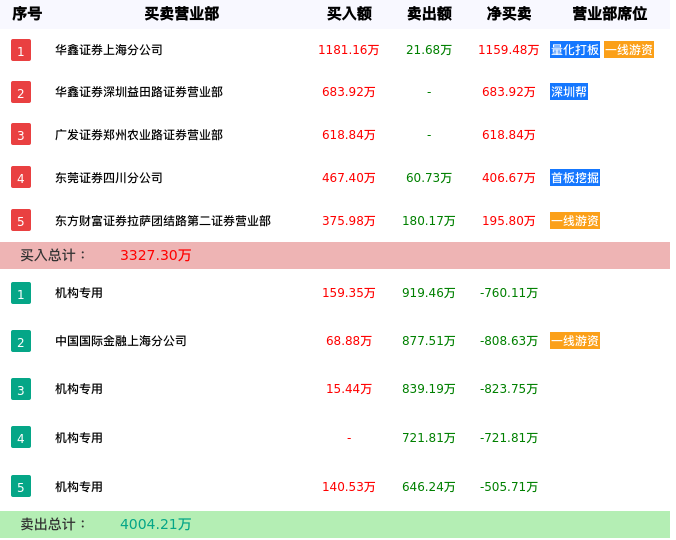The image size is (676, 540).
Task: Select 机构专用 in sell row 3
Action: pyautogui.click(x=79, y=389)
